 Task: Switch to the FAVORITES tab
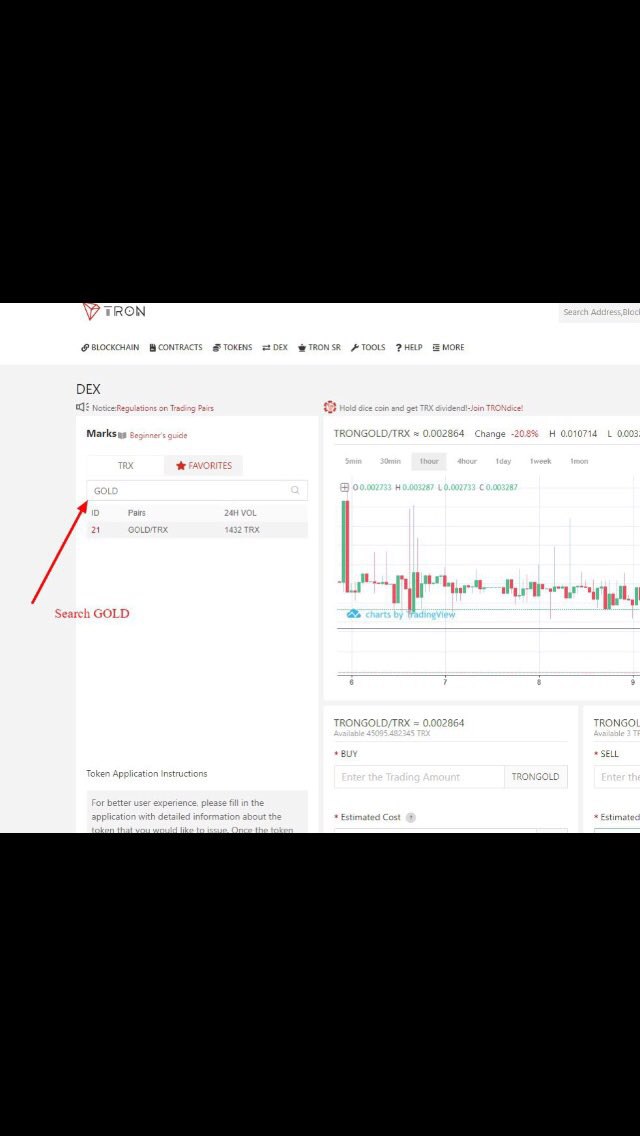click(203, 466)
